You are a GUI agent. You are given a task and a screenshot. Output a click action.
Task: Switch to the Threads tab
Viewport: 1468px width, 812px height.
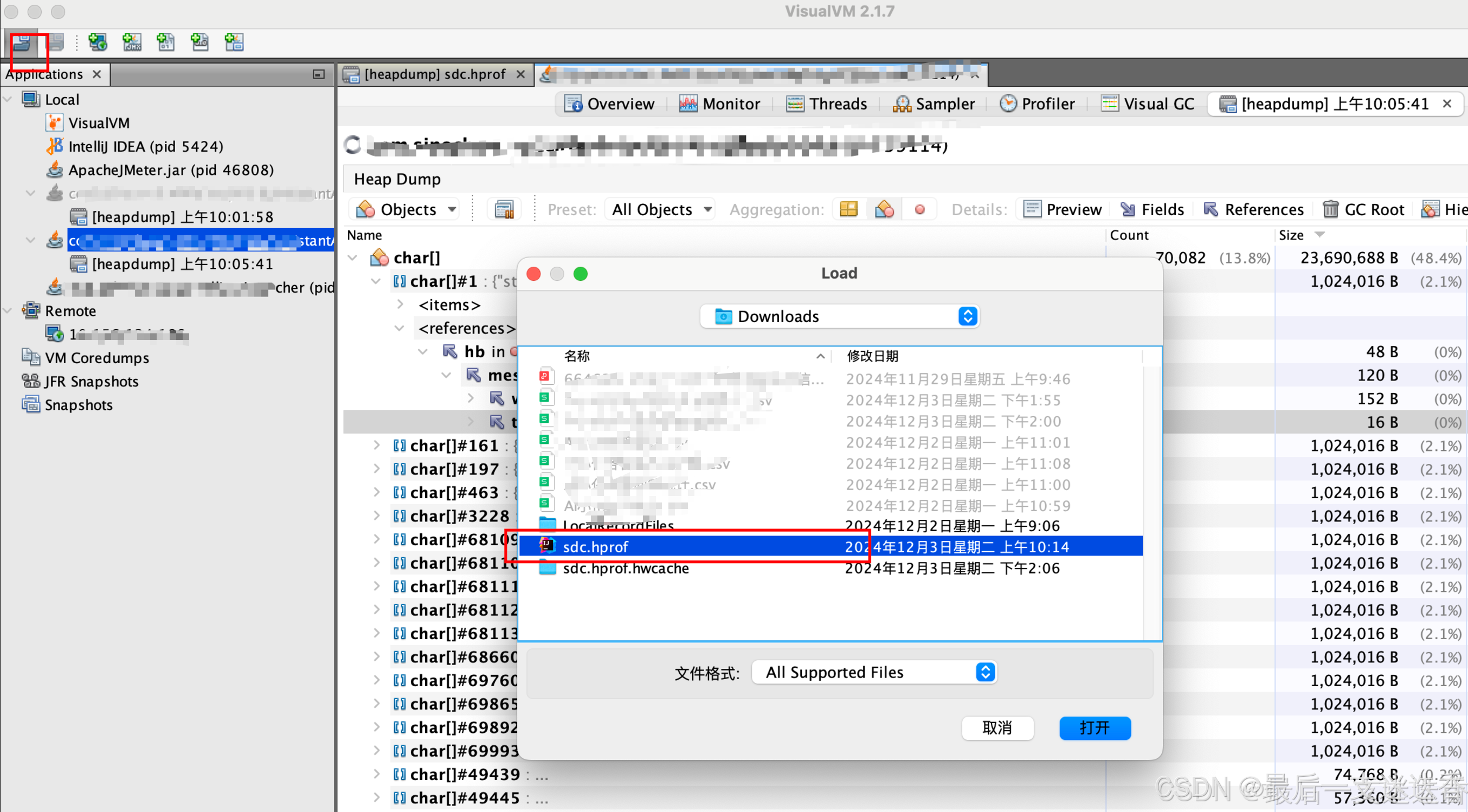[x=827, y=104]
